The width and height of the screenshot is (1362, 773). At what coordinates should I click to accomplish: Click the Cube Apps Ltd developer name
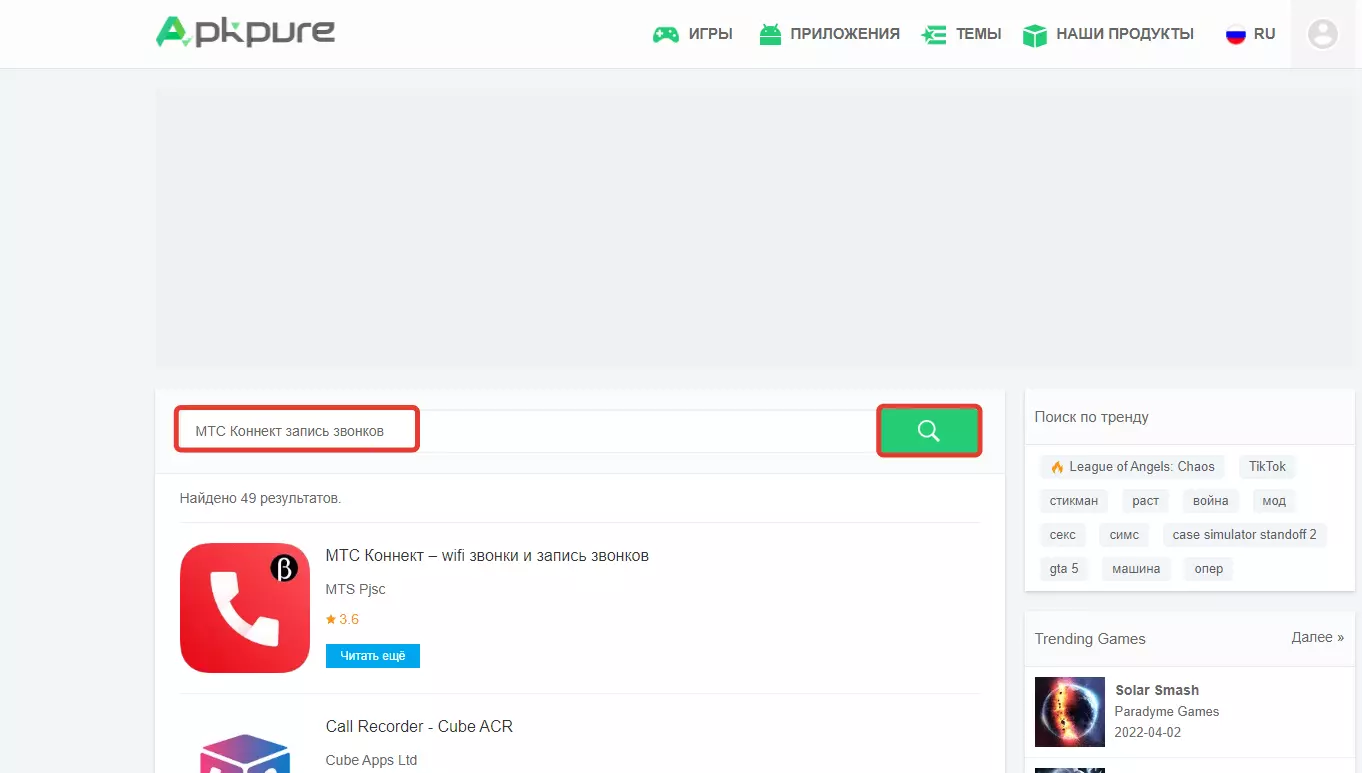[371, 760]
